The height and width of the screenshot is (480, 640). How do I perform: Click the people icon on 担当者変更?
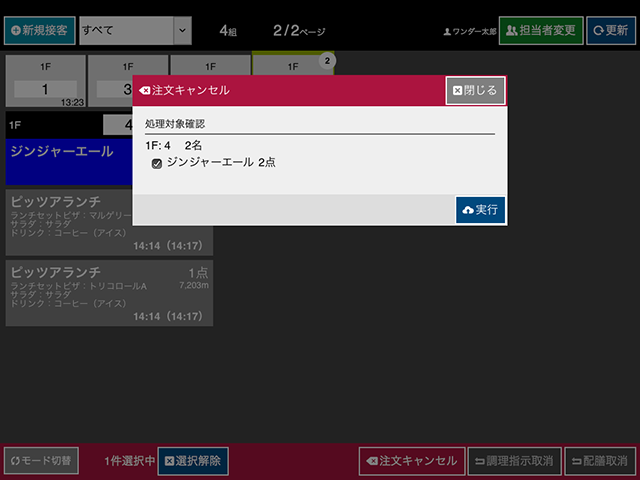[x=512, y=30]
